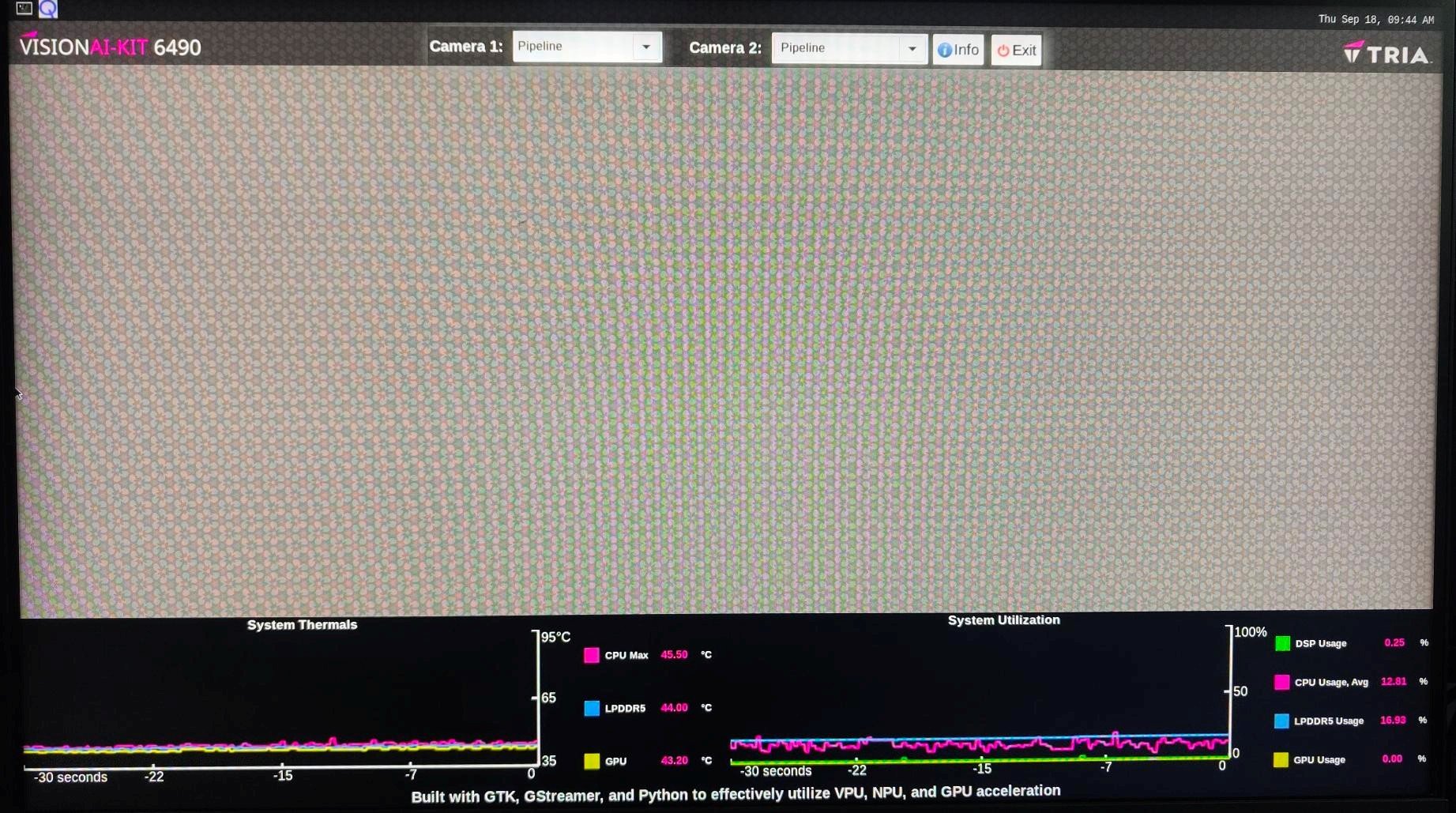This screenshot has height=813, width=1456.
Task: Click the DSP Usage label
Action: 1321,643
